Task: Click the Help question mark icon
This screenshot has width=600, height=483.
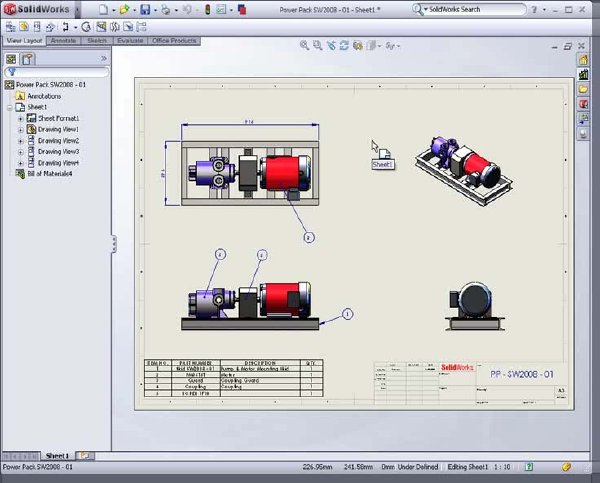Action: click(534, 10)
